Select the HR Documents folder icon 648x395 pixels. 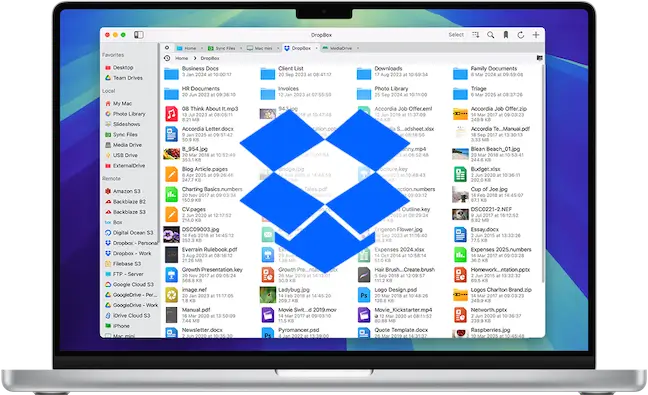[x=171, y=94]
